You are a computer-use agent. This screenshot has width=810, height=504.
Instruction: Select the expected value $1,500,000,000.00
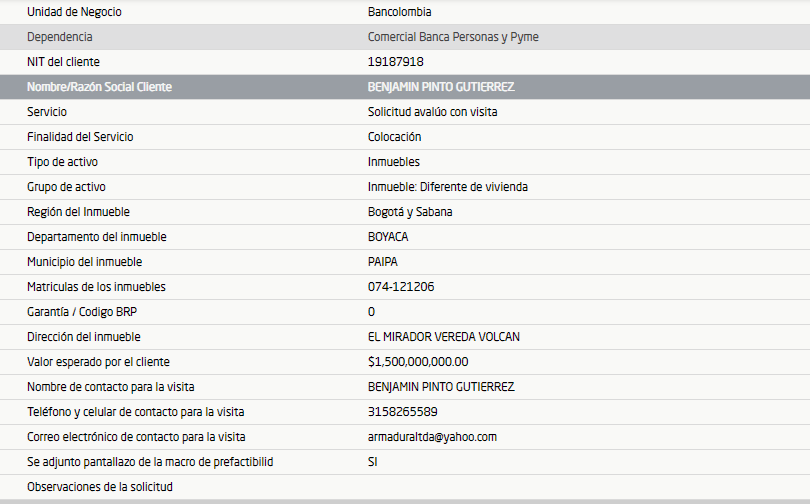click(x=418, y=362)
